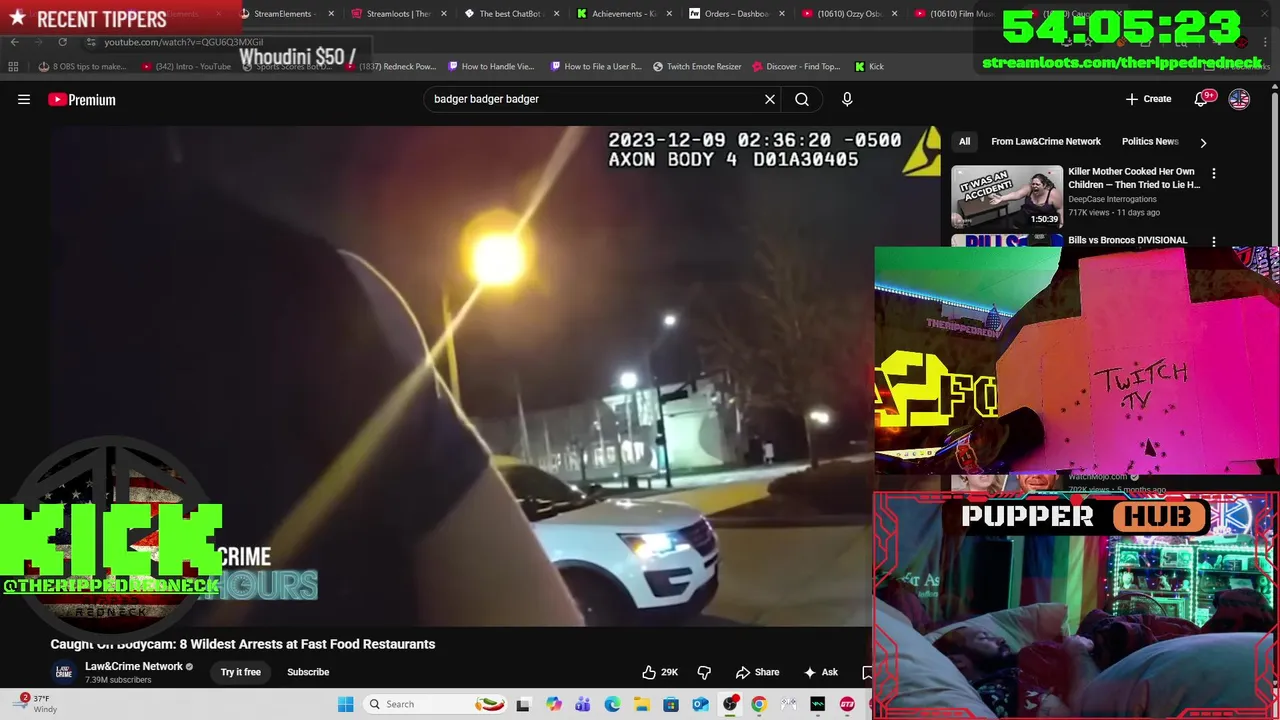Click the 'Try it free' button

241,672
